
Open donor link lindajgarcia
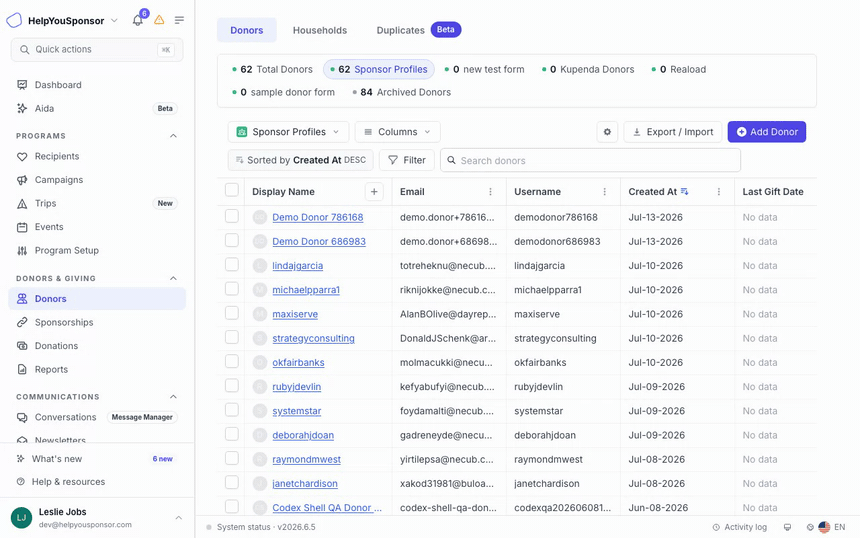click(297, 266)
